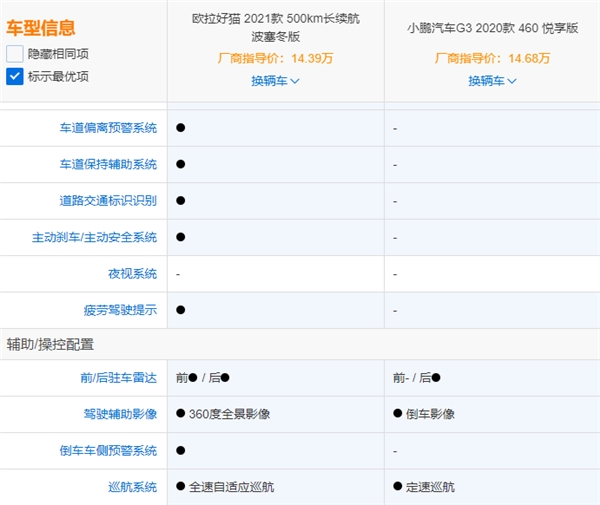Click the 车型信息 heading
Image resolution: width=600 pixels, height=505 pixels.
tap(41, 28)
